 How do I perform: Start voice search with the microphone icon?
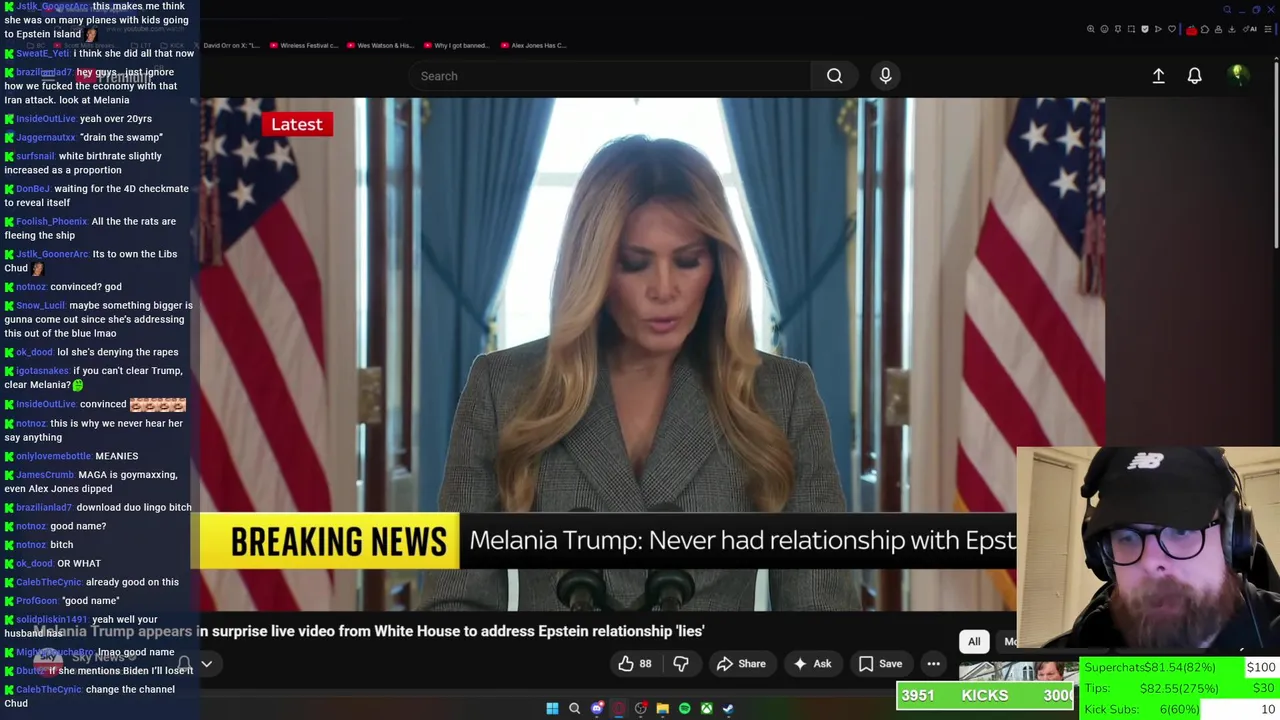click(x=885, y=76)
